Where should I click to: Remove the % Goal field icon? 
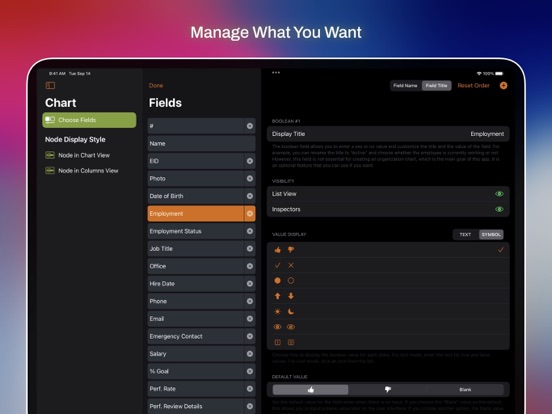point(250,371)
